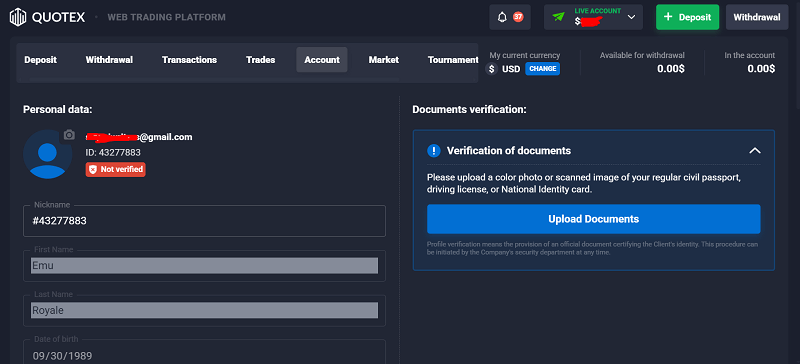Switch to the Transactions tab
The height and width of the screenshot is (364, 800).
(x=189, y=60)
